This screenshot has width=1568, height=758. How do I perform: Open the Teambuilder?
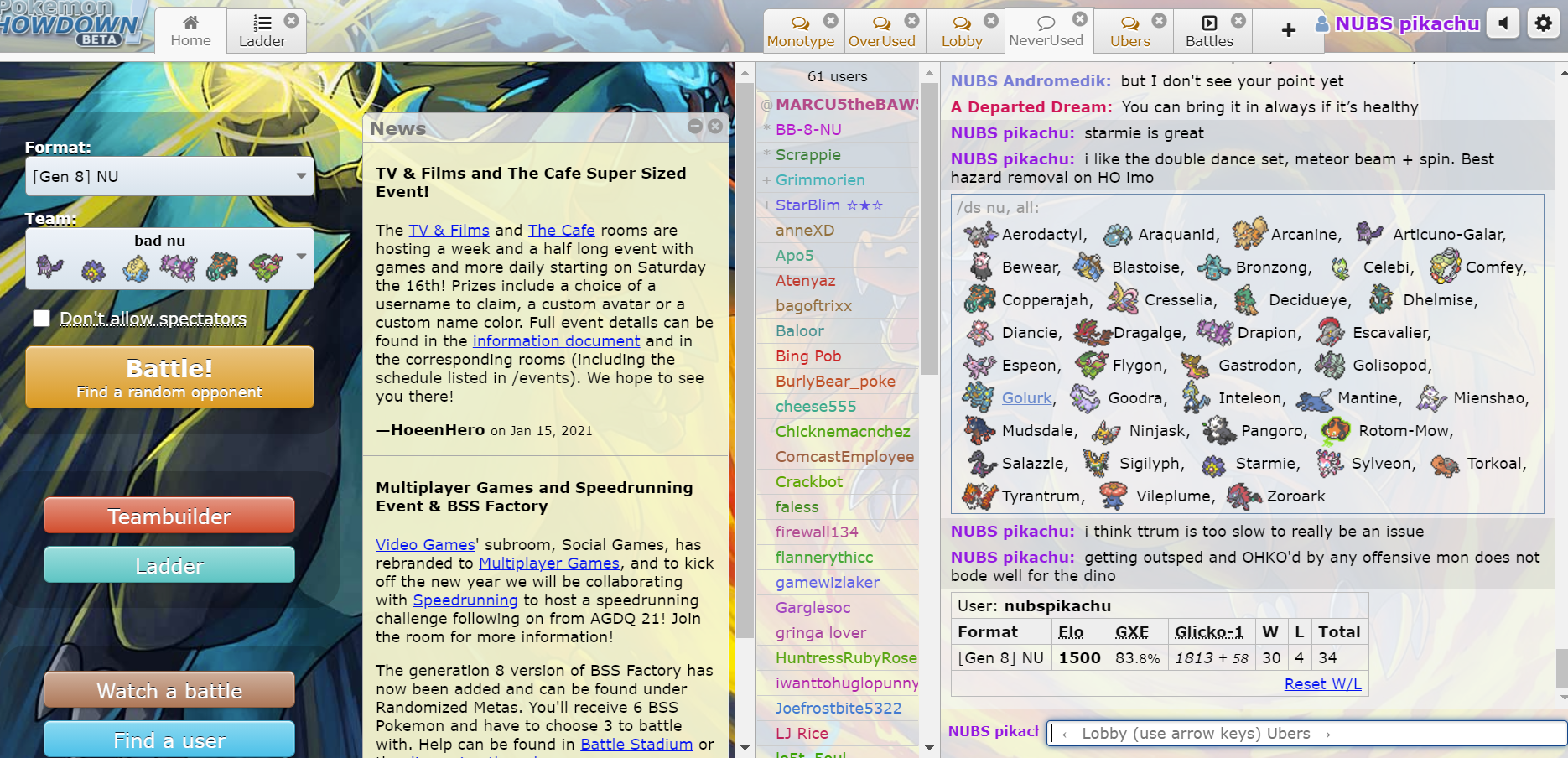tap(169, 516)
